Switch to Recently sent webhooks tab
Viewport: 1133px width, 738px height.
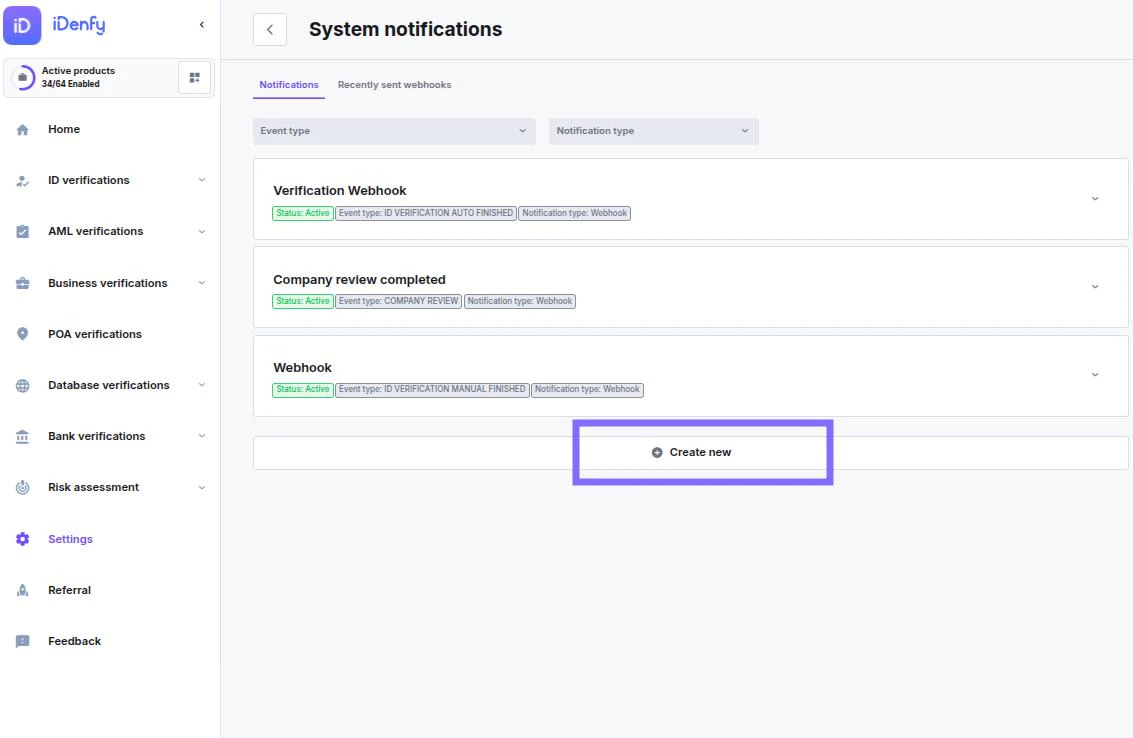(x=395, y=85)
